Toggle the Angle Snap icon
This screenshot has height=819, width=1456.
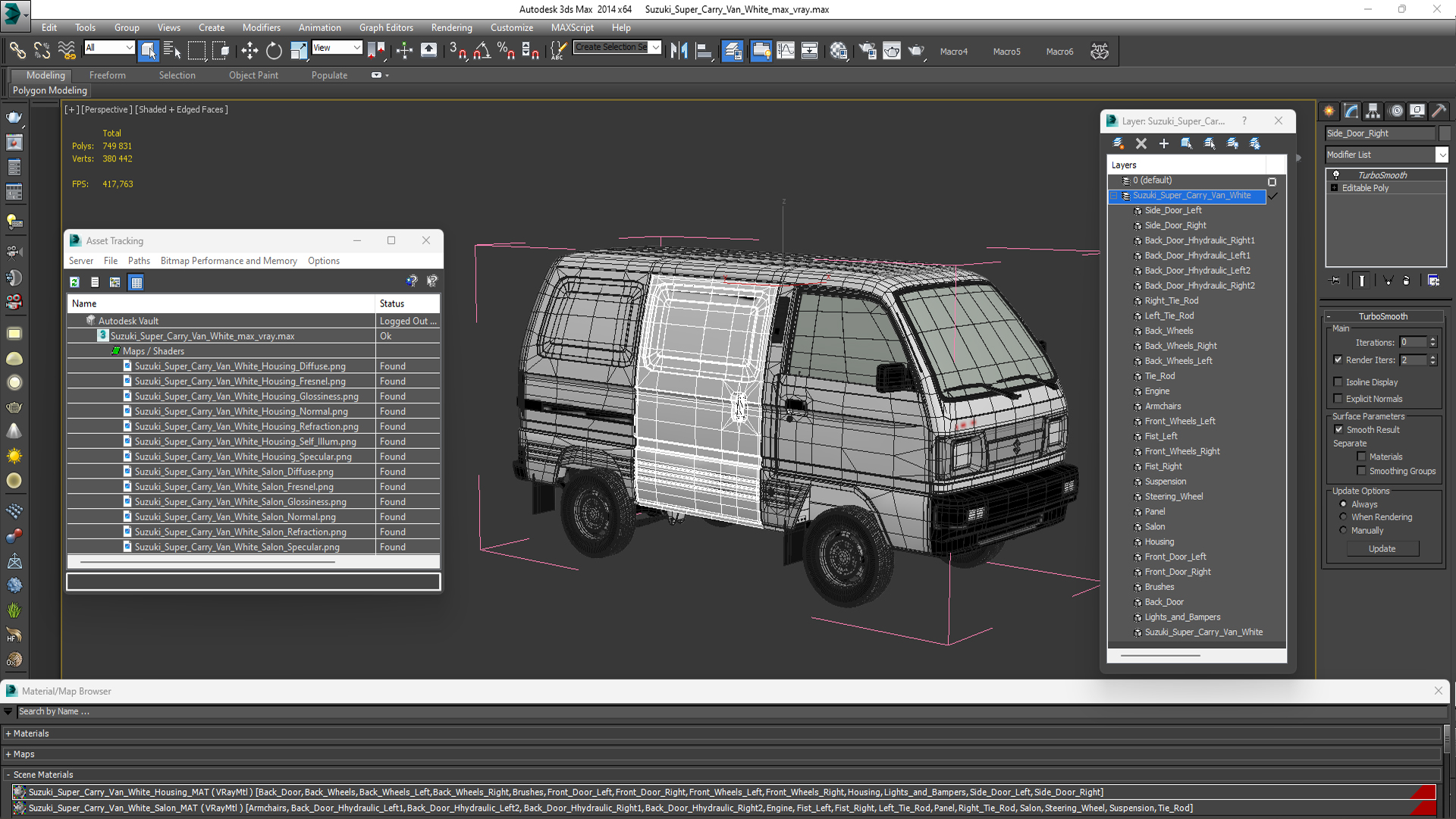point(482,51)
